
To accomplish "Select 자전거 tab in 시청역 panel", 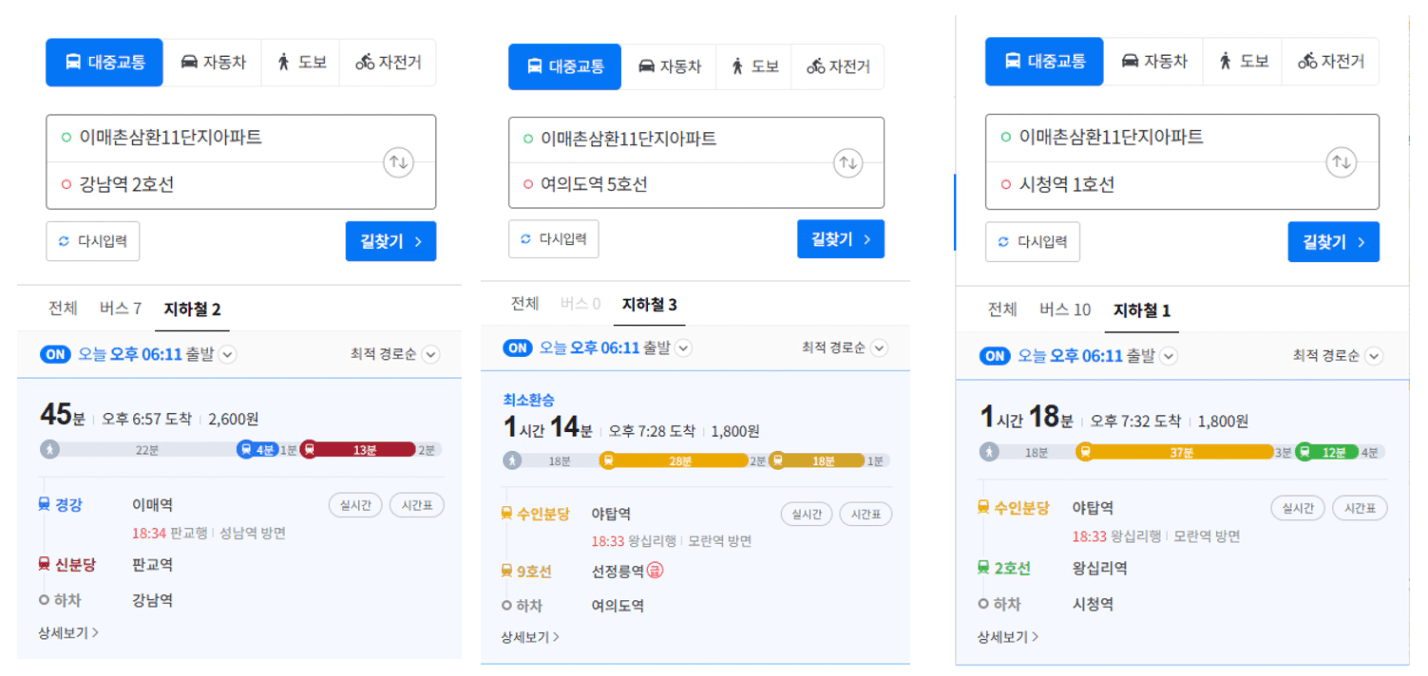I will tap(1331, 61).
